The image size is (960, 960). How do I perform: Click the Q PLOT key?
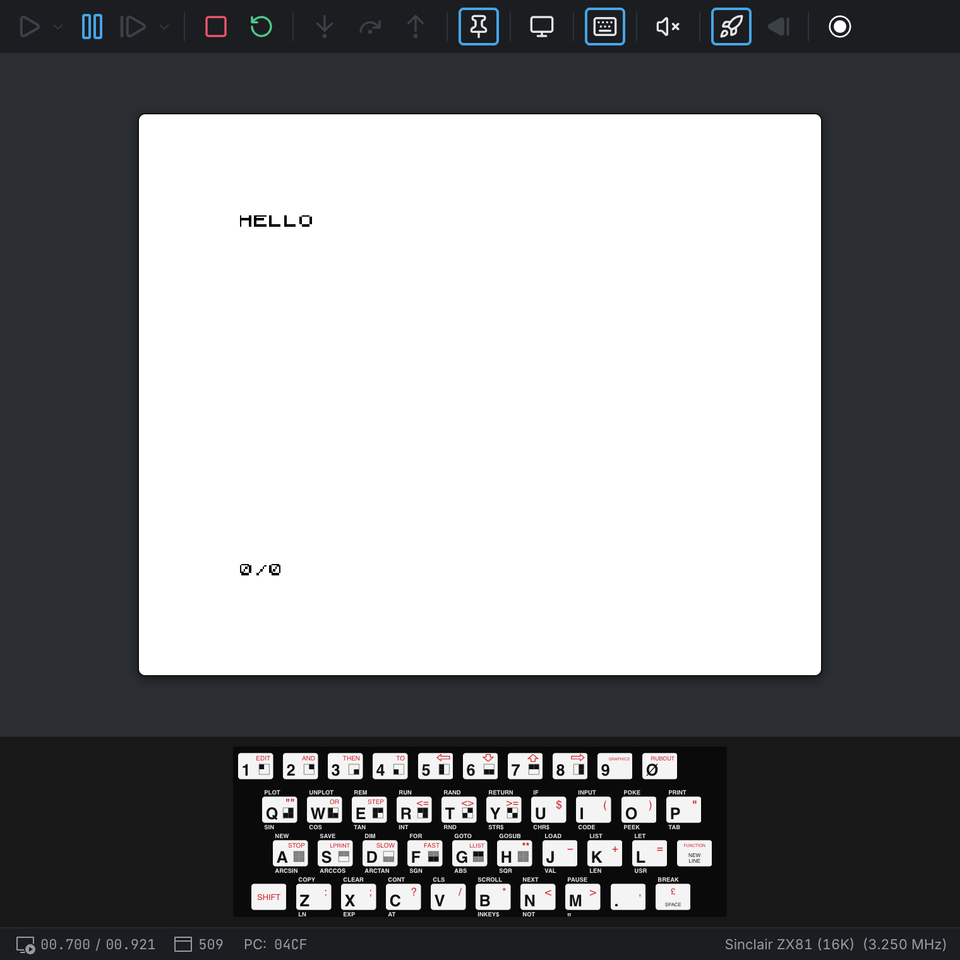pyautogui.click(x=279, y=810)
